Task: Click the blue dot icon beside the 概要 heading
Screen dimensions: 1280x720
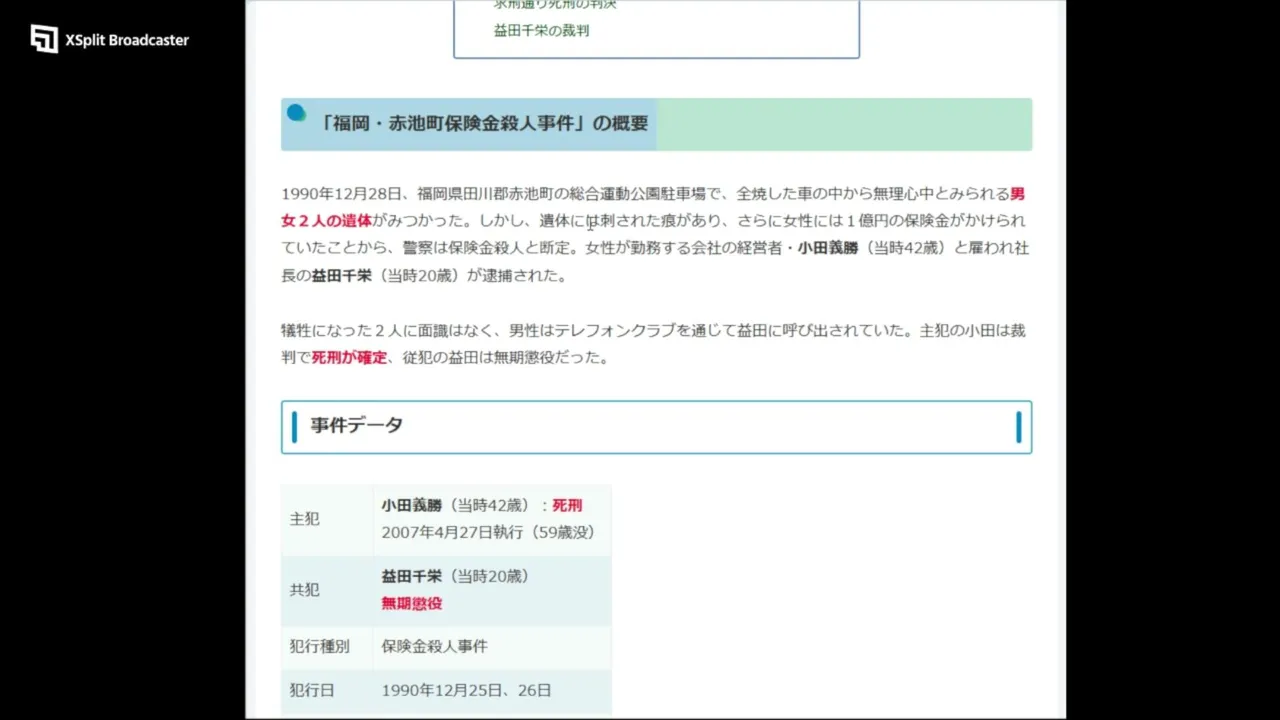Action: [296, 113]
